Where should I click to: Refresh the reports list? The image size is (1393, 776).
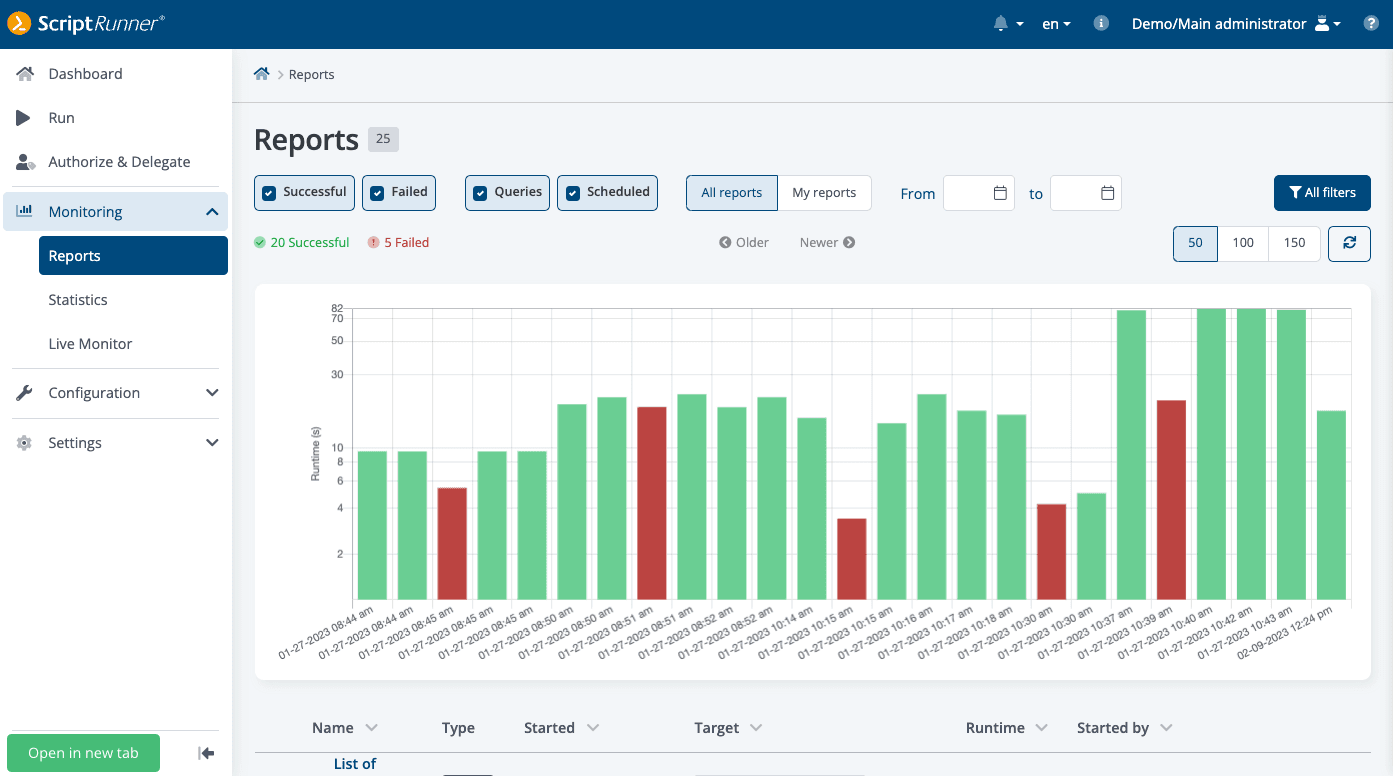click(x=1349, y=243)
